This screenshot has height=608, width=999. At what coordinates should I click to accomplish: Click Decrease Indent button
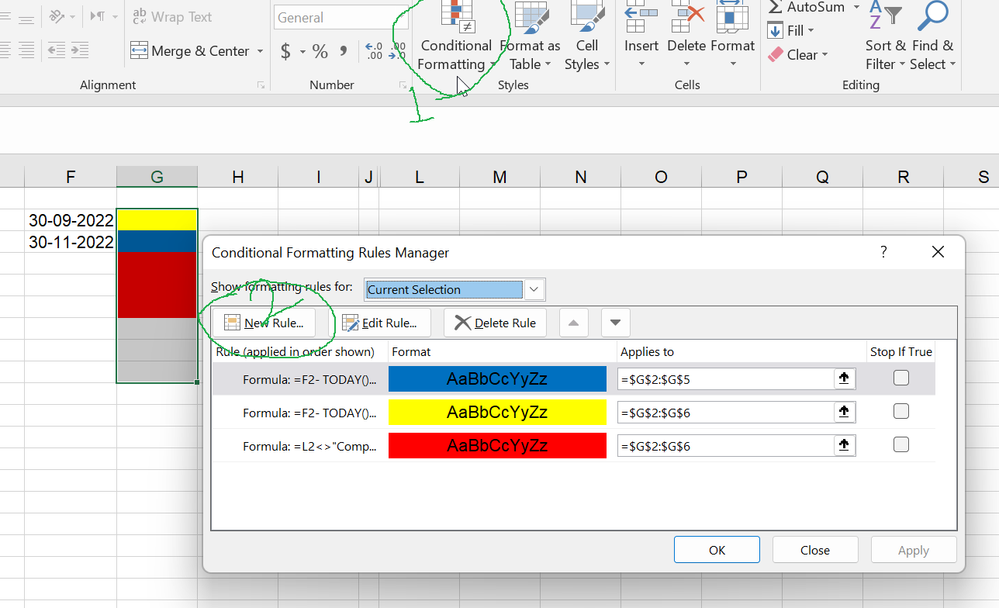[56, 50]
